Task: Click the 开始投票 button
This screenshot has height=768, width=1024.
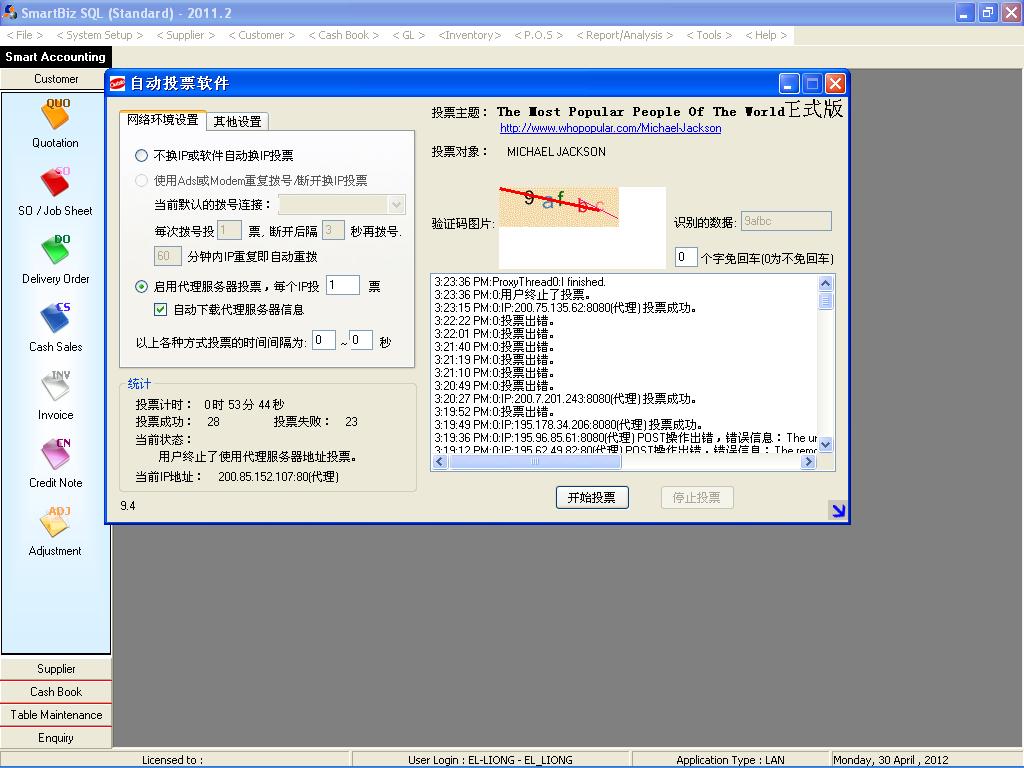Action: (x=592, y=497)
